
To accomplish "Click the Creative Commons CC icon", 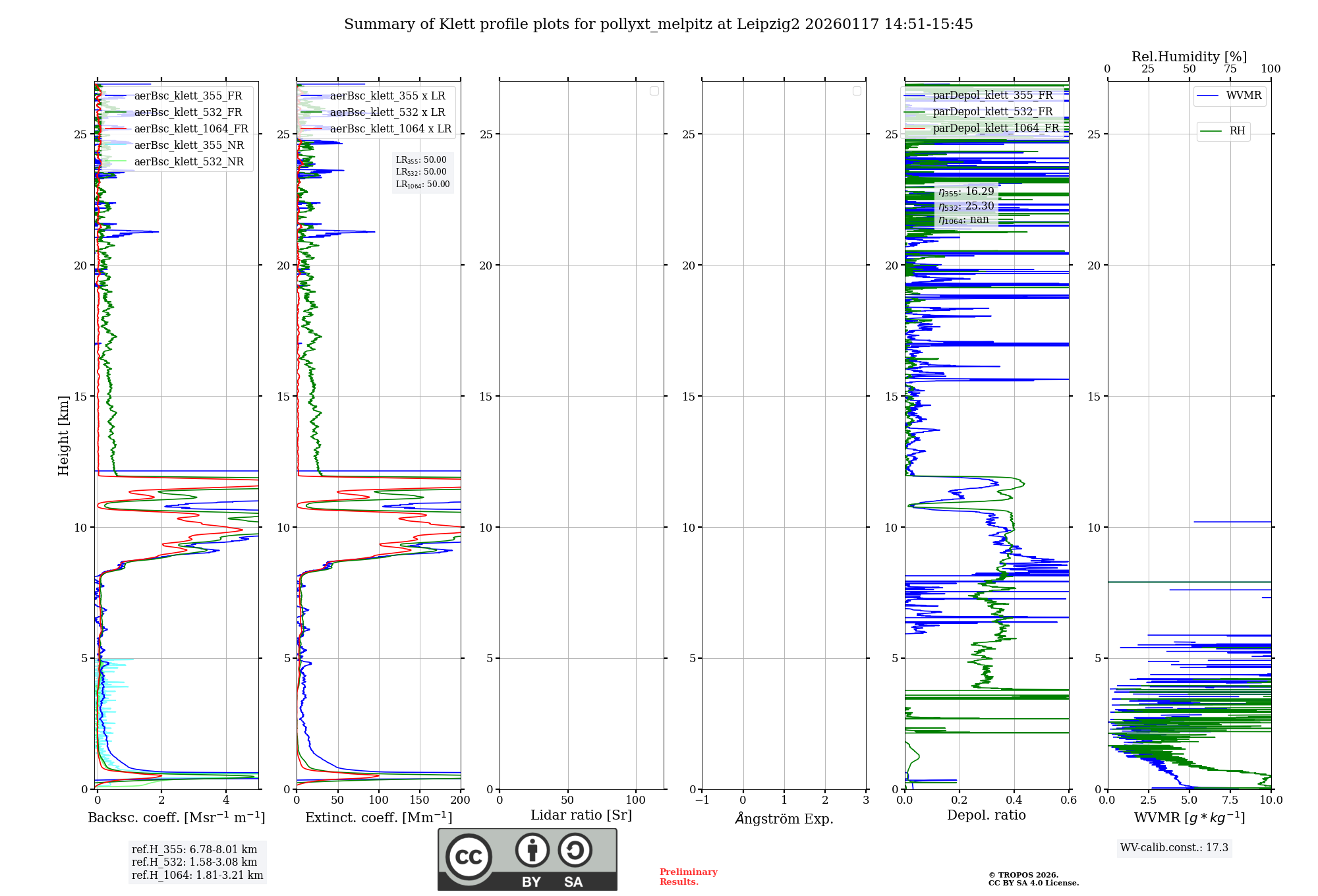I will click(x=469, y=856).
